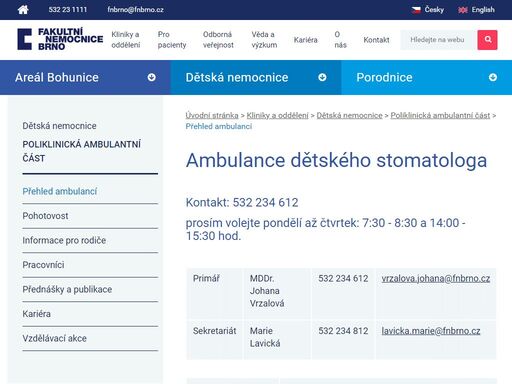Open Vzdělávací akce in sidebar

point(54,338)
